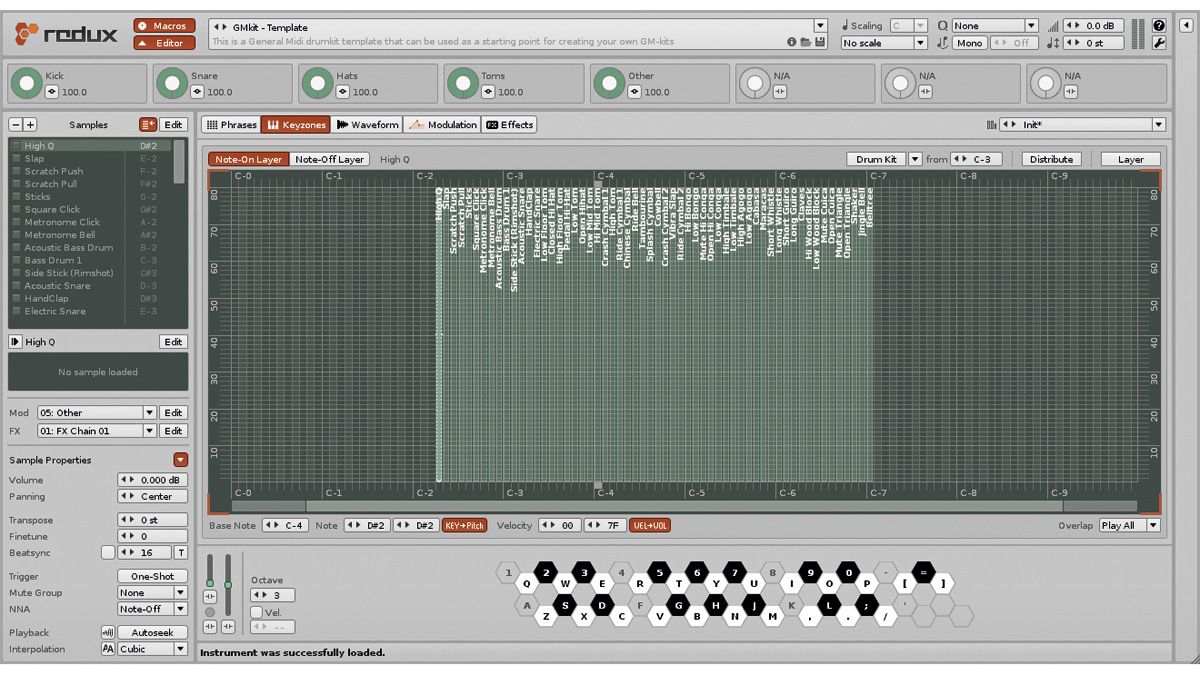Click Edit next to Samples
The width and height of the screenshot is (1200, 675).
point(173,125)
